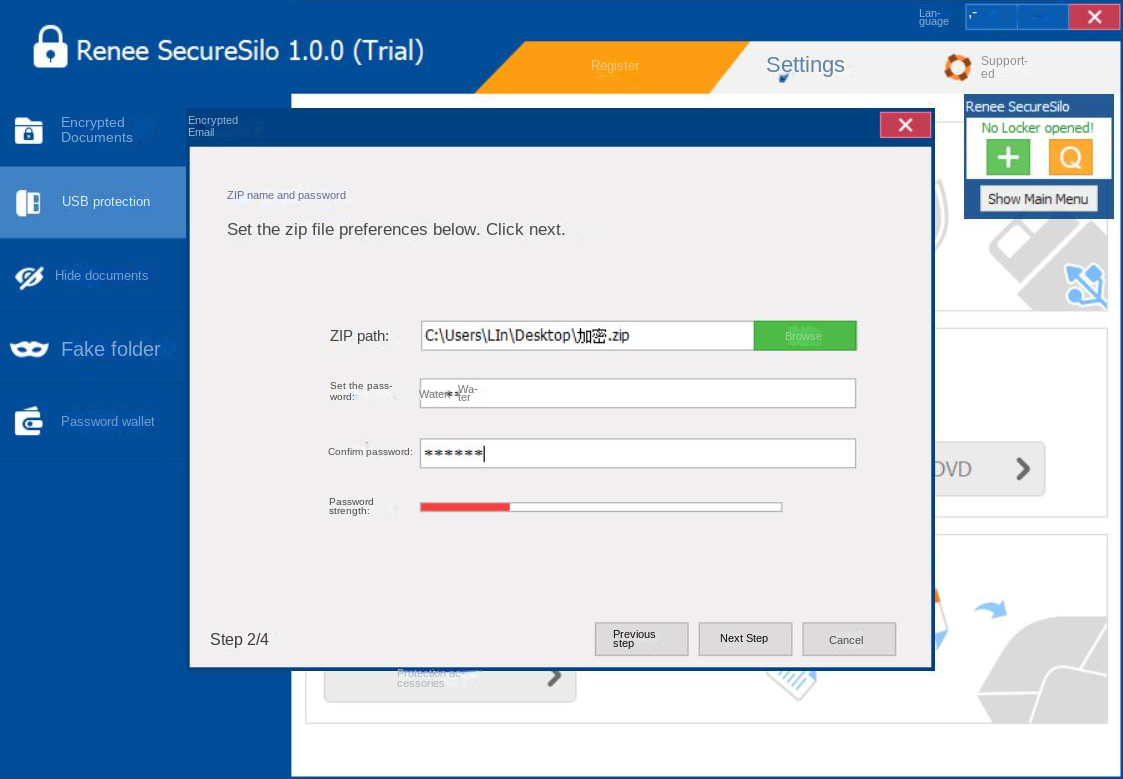Open the Register tab
The height and width of the screenshot is (779, 1123).
(x=614, y=66)
